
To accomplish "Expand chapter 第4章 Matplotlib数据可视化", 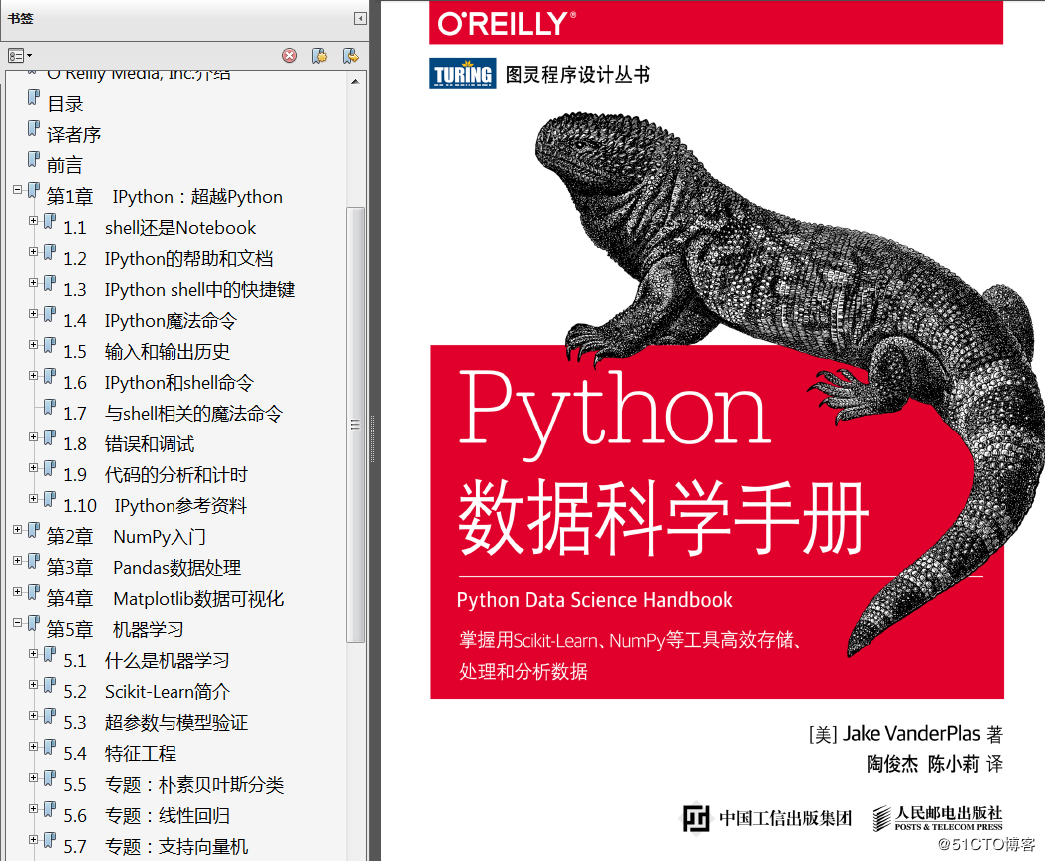I will click(x=18, y=592).
